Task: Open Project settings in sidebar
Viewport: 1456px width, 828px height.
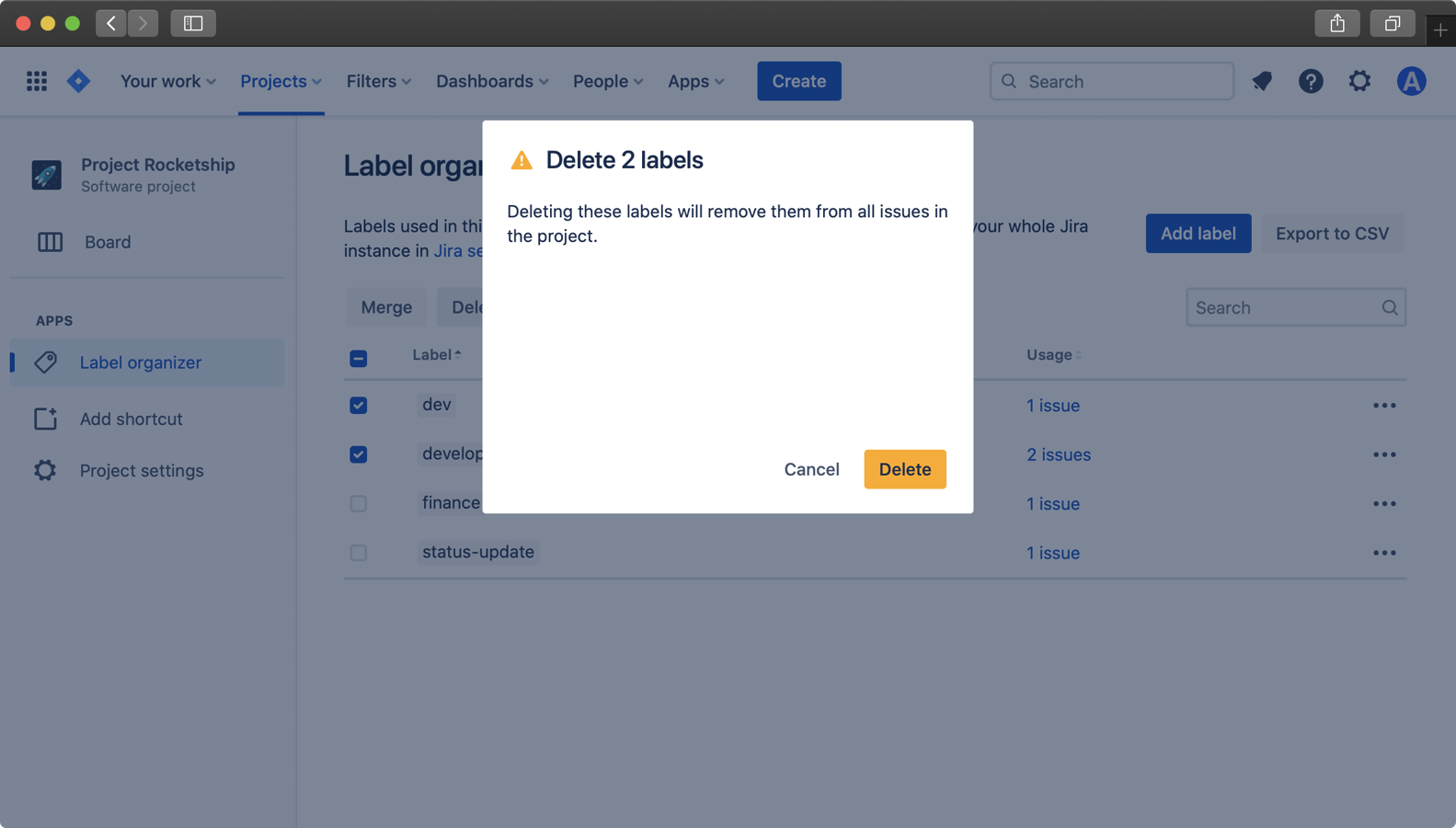Action: click(x=147, y=470)
